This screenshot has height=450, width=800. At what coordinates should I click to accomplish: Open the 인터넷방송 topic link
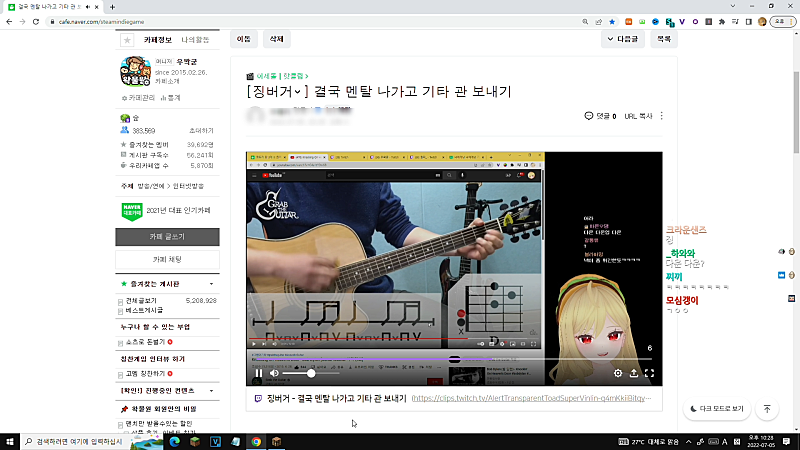tap(188, 186)
